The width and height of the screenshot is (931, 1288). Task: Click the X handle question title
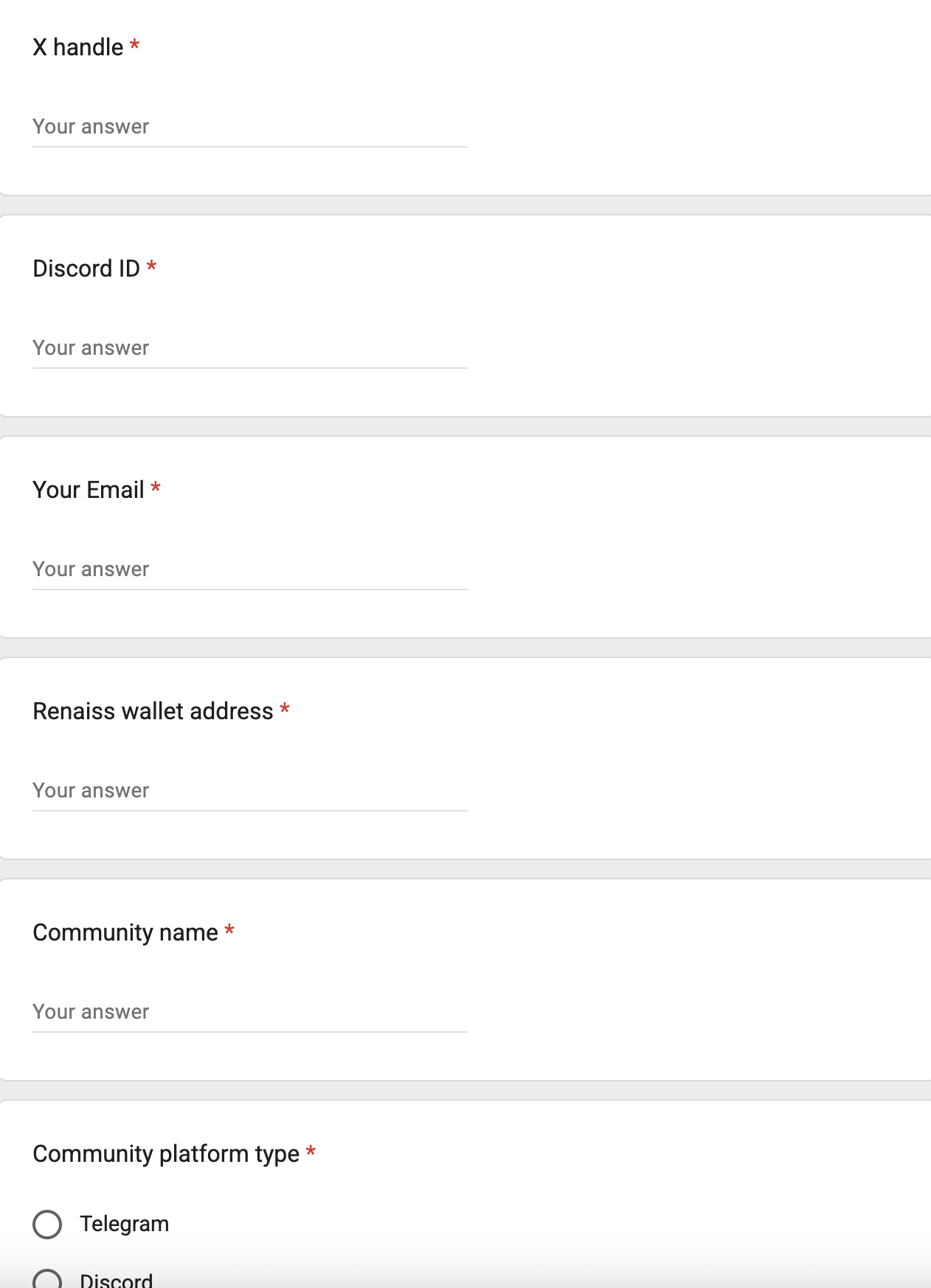tap(78, 47)
